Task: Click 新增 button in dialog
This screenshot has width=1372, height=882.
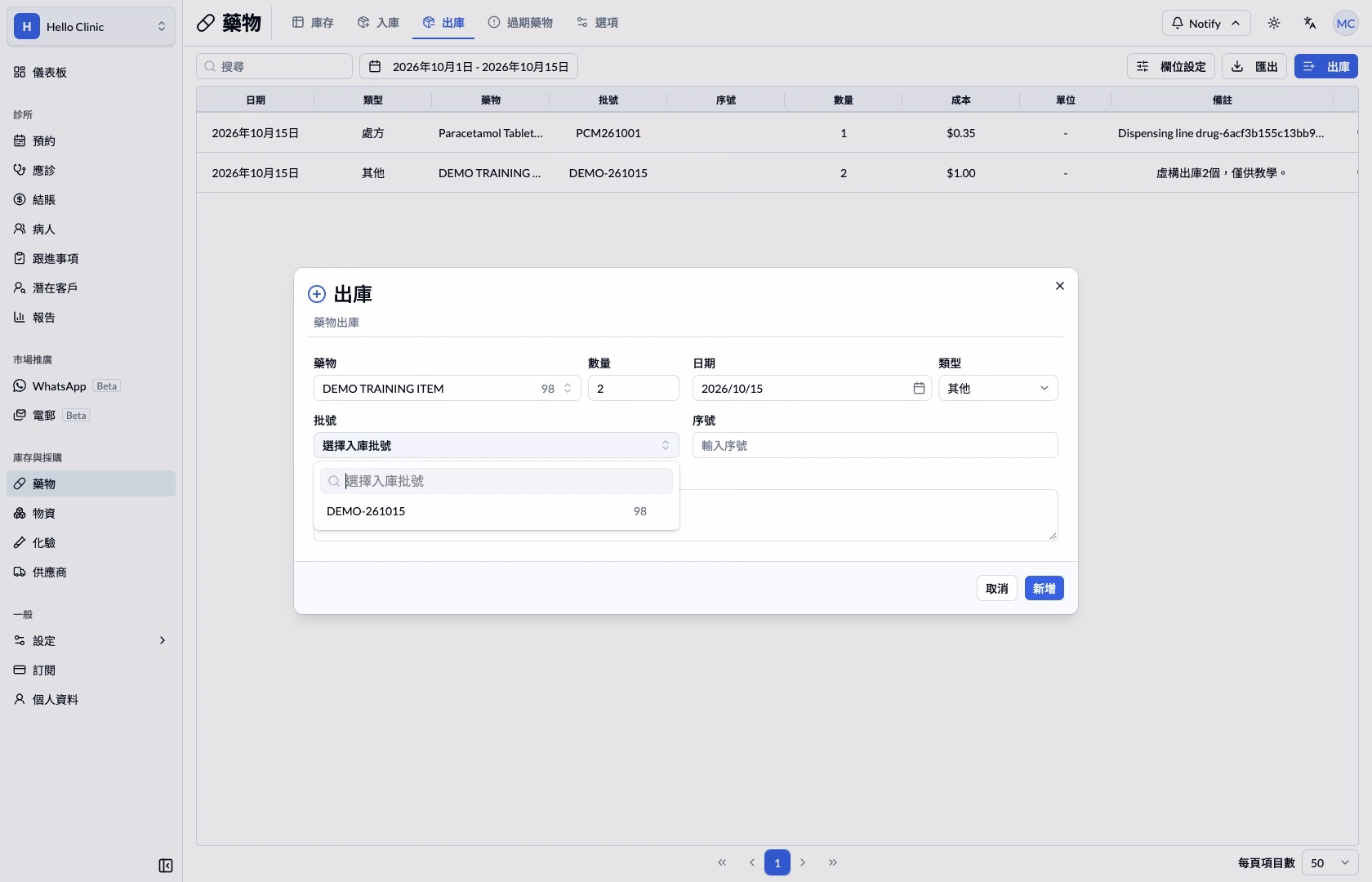Action: point(1044,588)
